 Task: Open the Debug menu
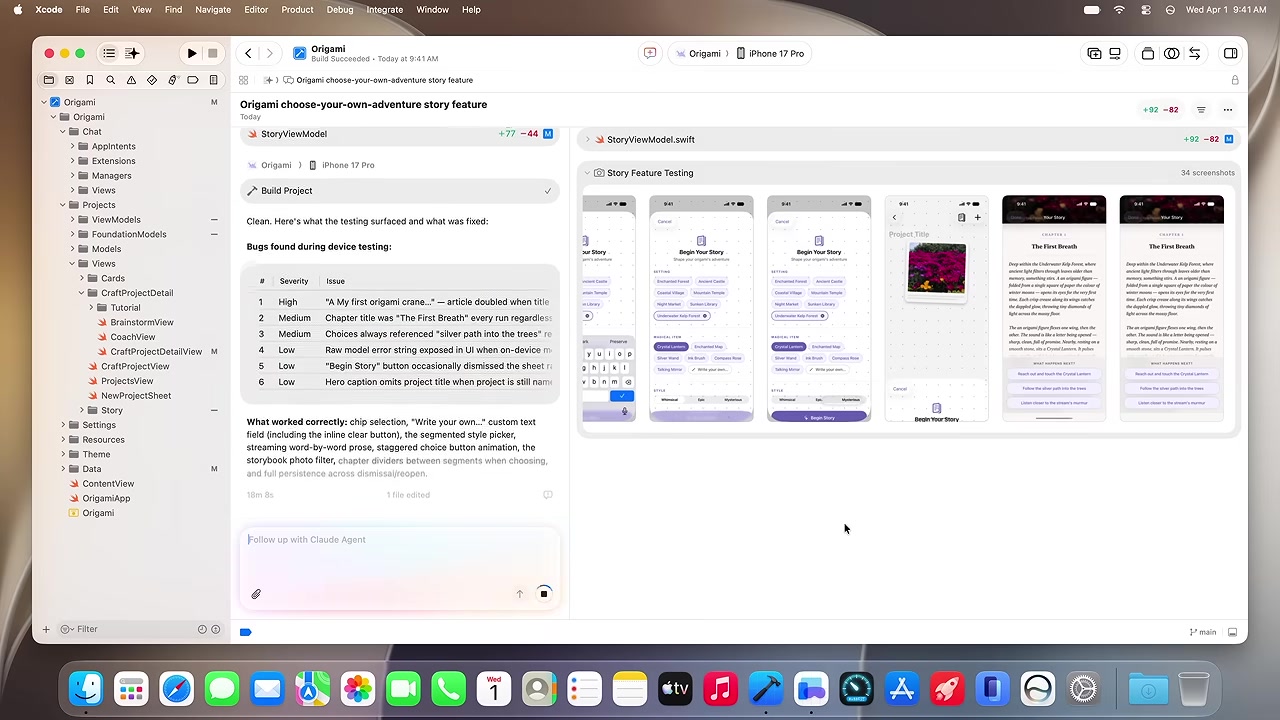(340, 9)
